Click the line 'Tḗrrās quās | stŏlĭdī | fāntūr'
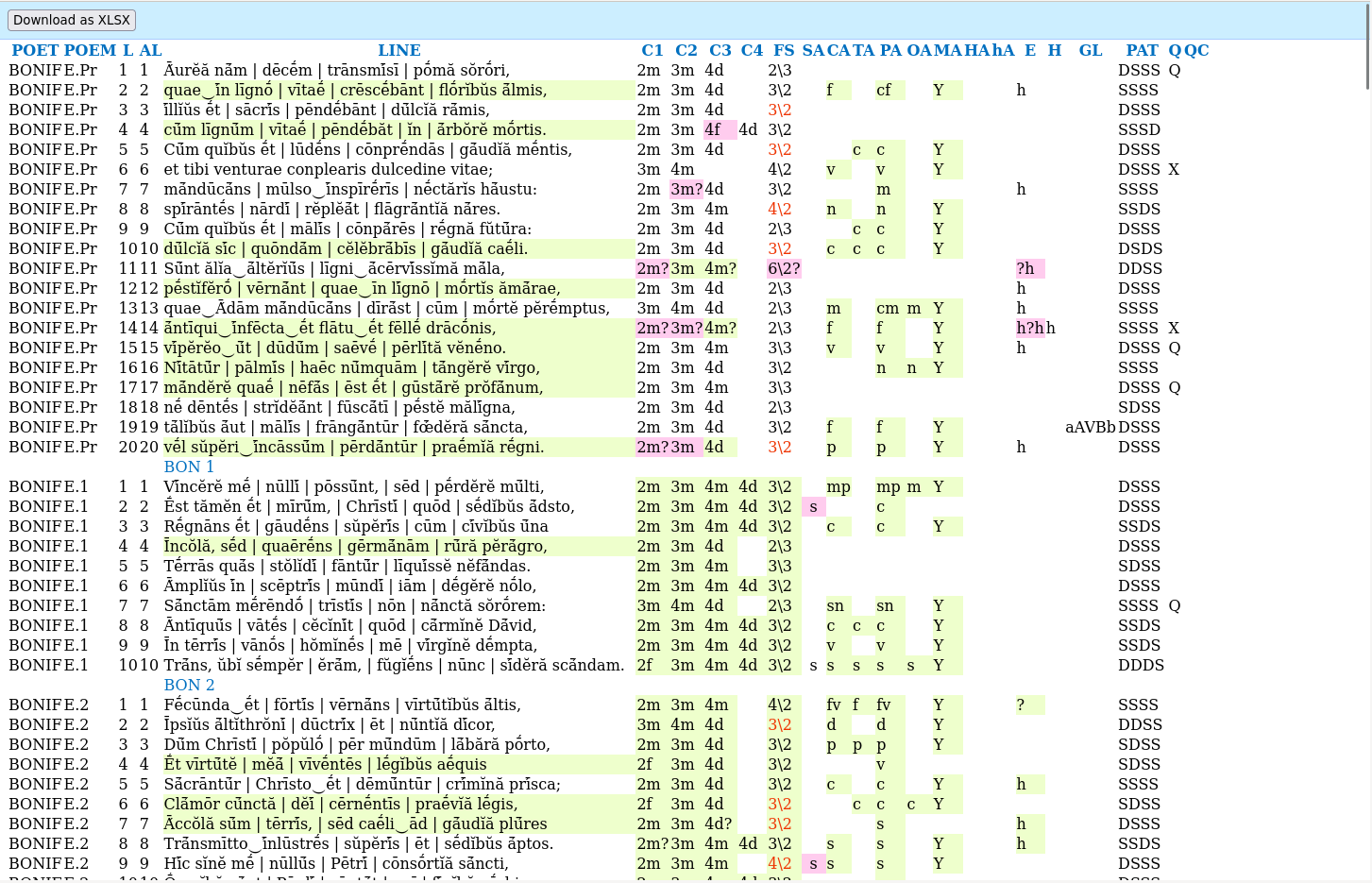 pyautogui.click(x=398, y=566)
